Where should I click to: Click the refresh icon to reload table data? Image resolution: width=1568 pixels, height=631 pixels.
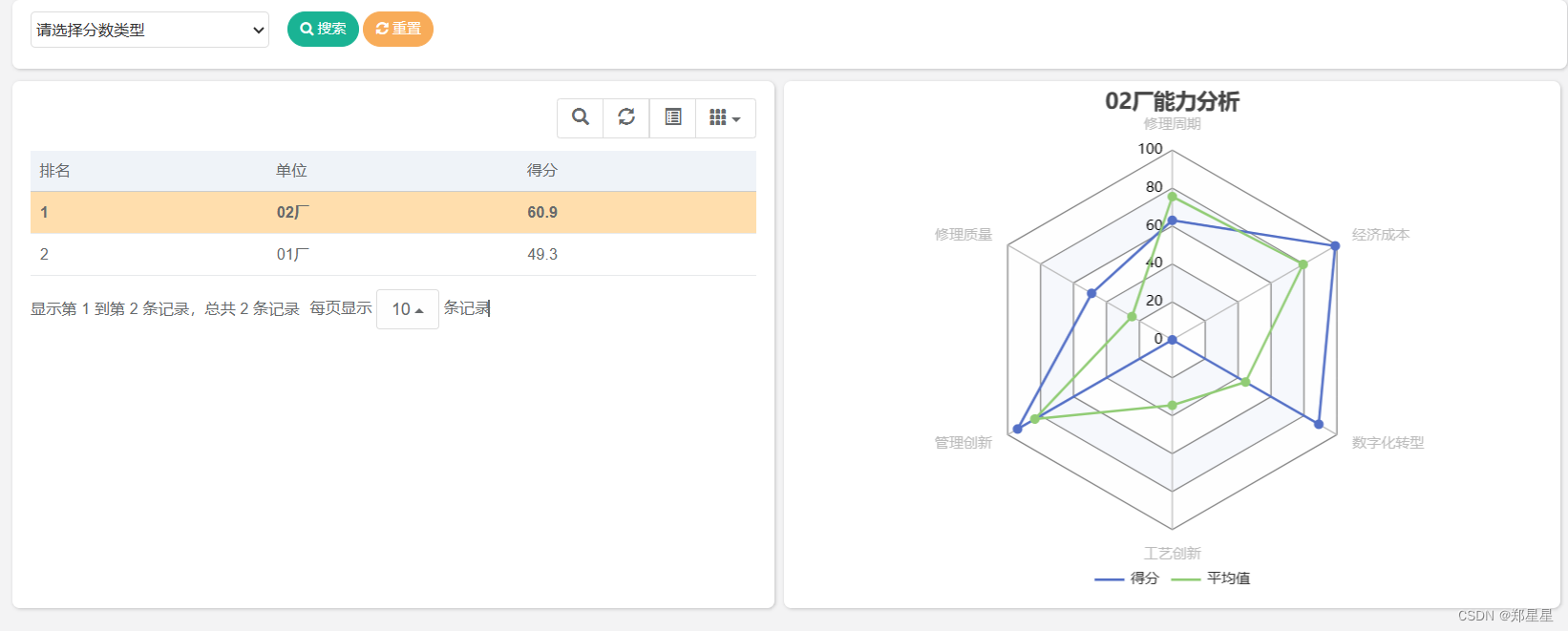click(x=626, y=117)
